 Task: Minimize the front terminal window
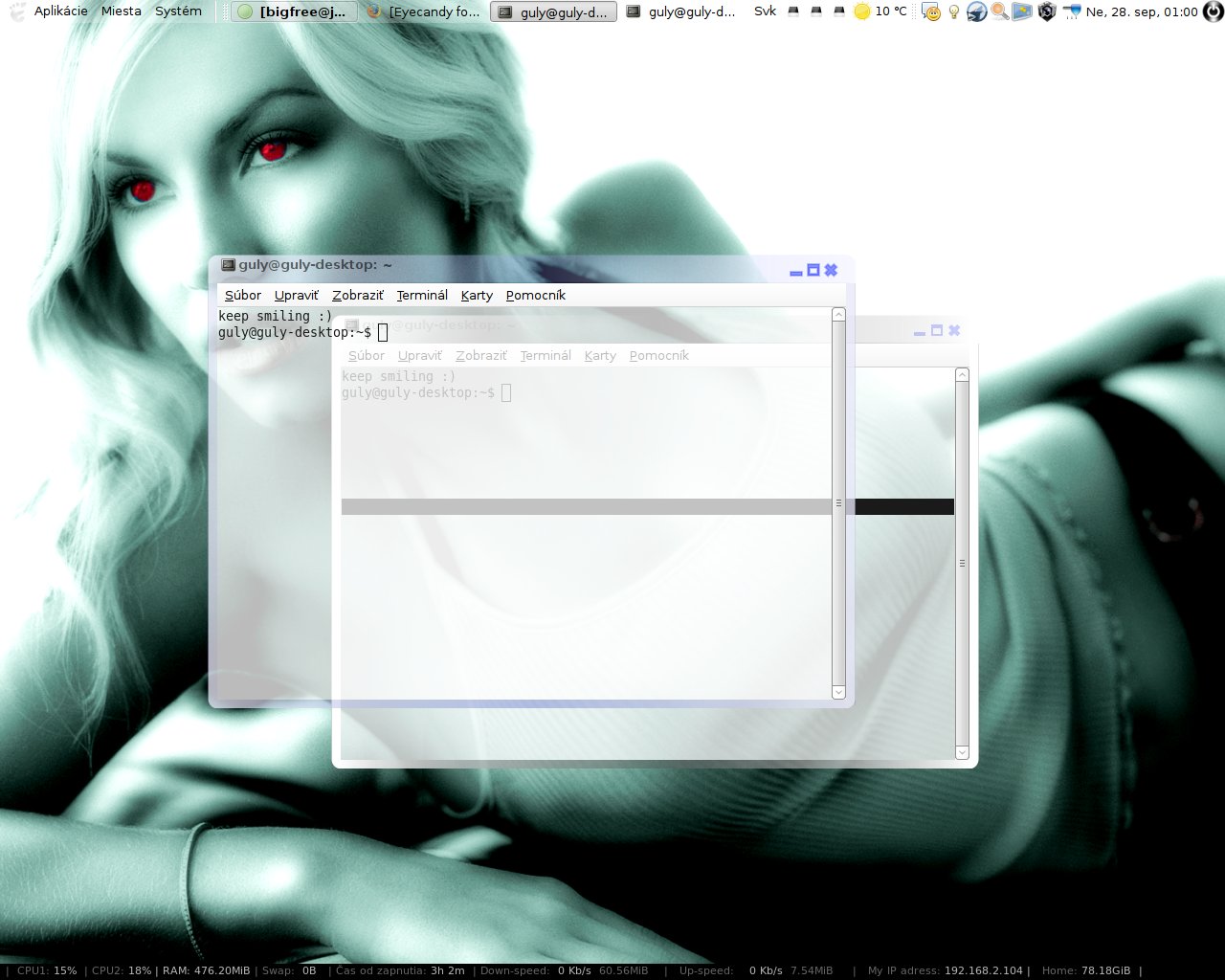[x=795, y=272]
